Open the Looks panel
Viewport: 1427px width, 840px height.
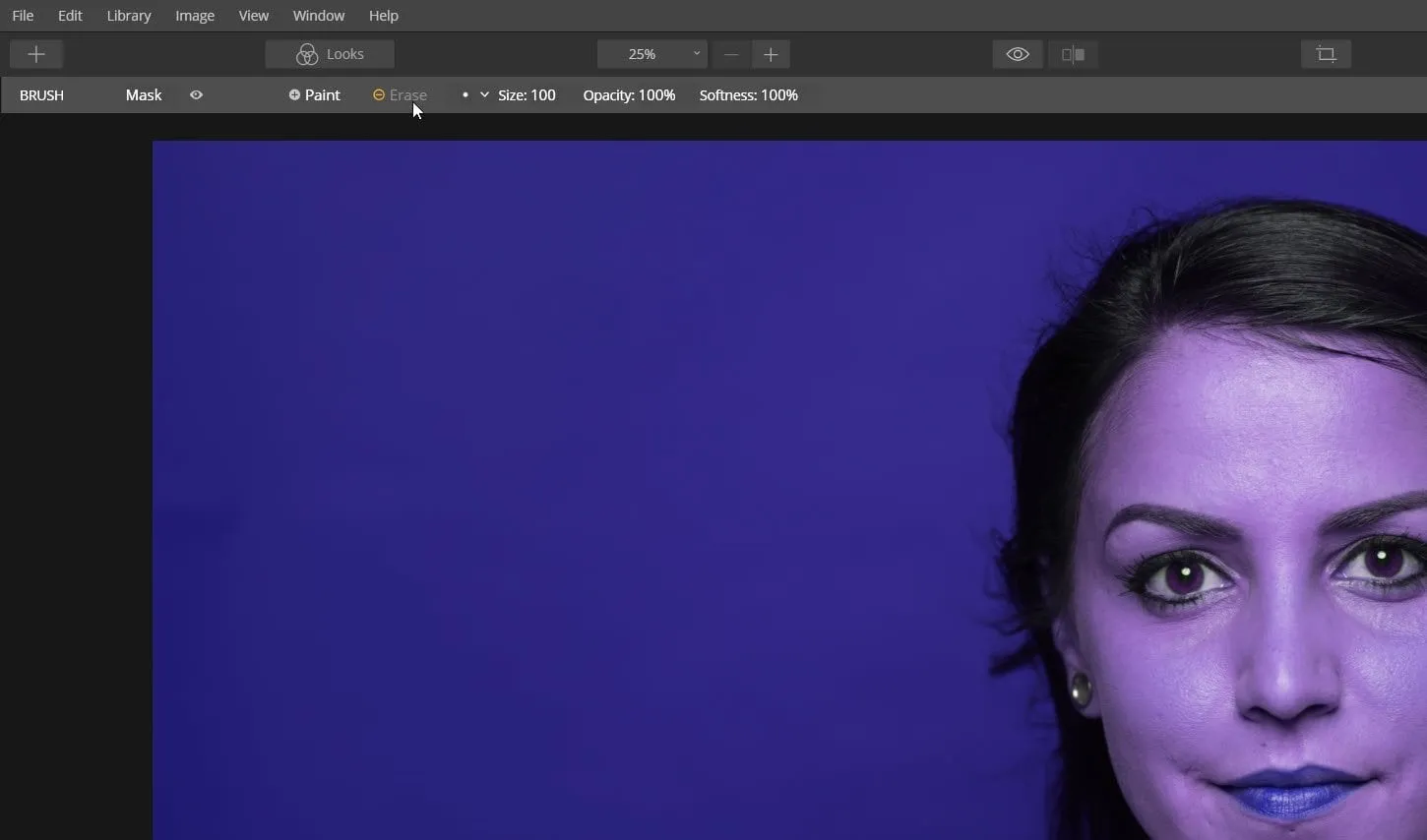click(x=330, y=54)
